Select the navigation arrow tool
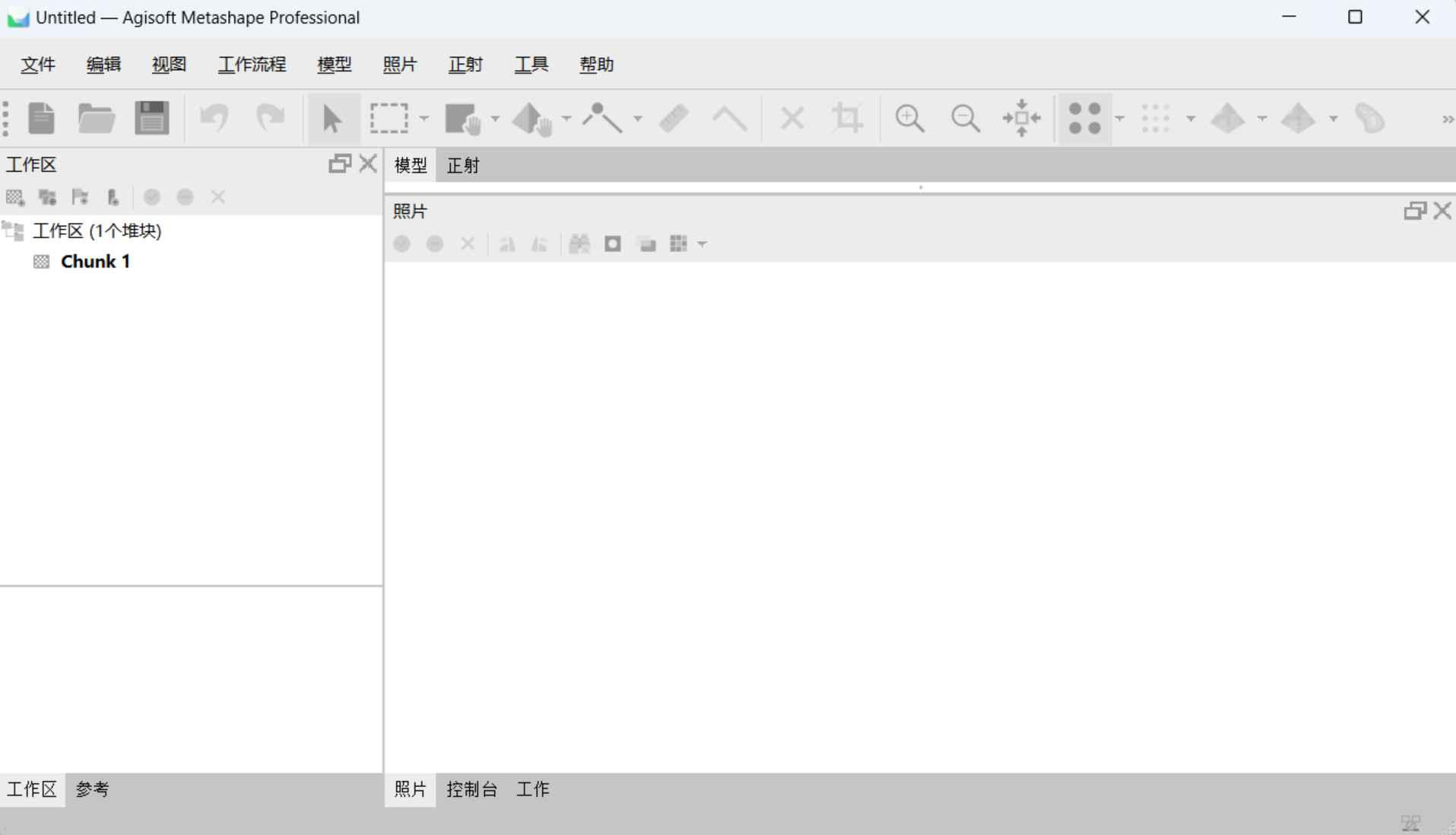 coord(331,118)
